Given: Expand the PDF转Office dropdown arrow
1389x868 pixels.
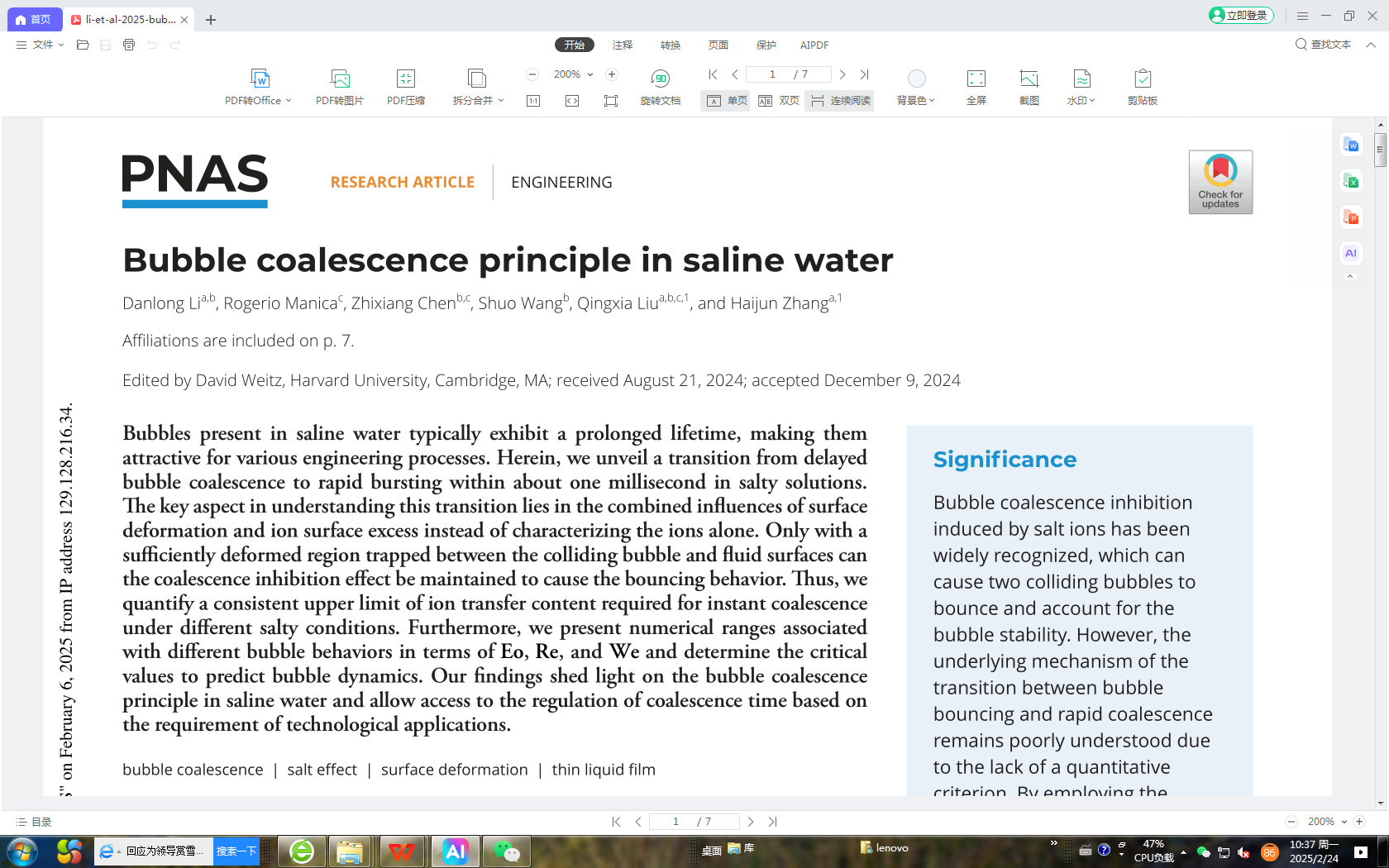Looking at the screenshot, I should point(289,101).
